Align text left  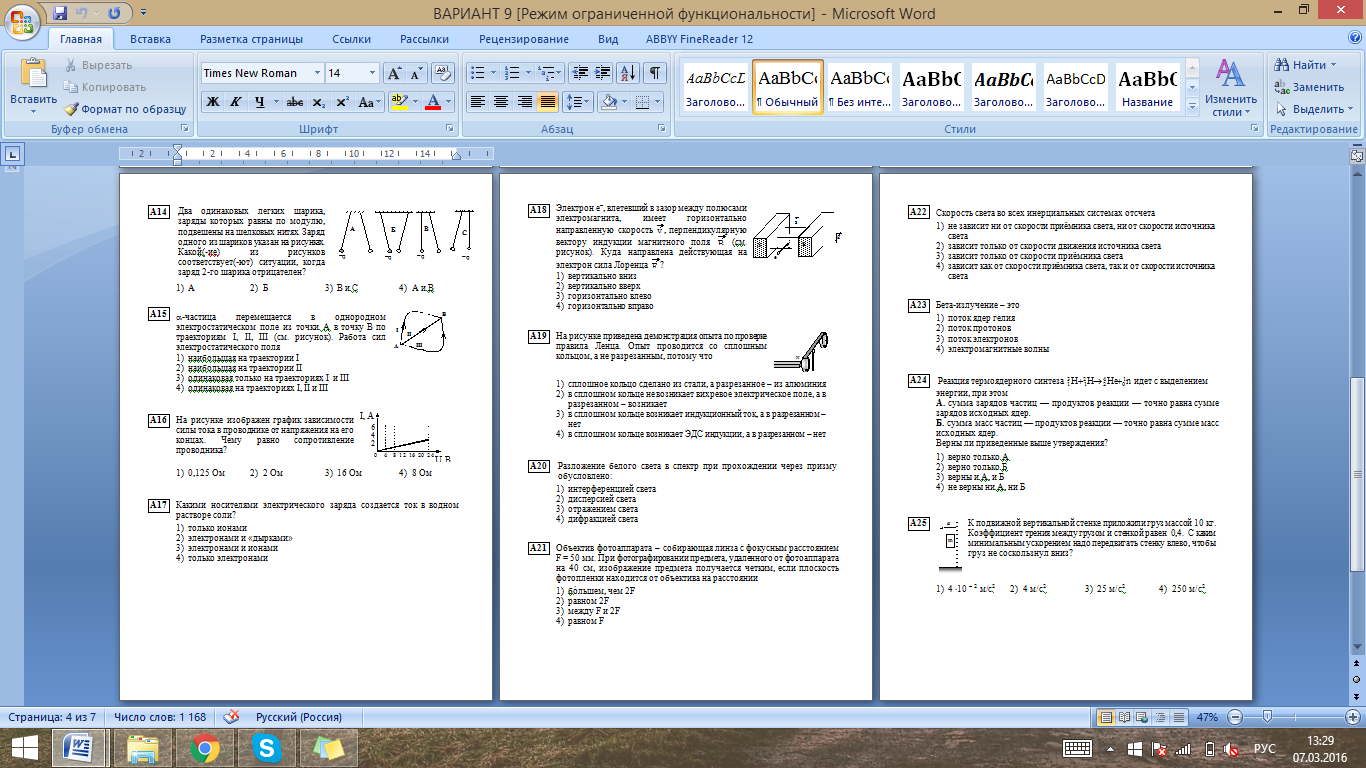[478, 102]
